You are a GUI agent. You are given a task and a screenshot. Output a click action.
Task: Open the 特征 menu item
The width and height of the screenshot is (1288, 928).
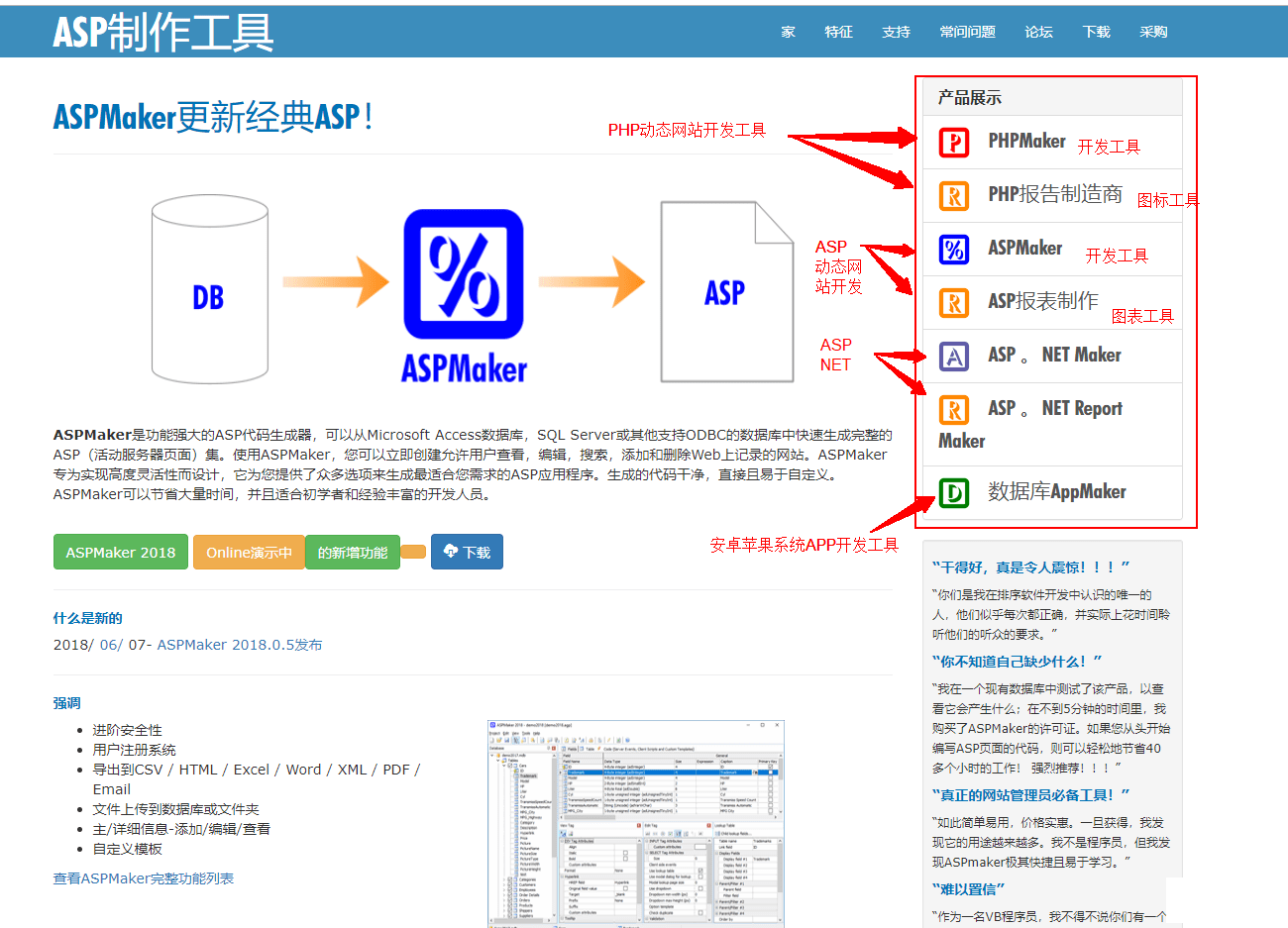coord(839,32)
